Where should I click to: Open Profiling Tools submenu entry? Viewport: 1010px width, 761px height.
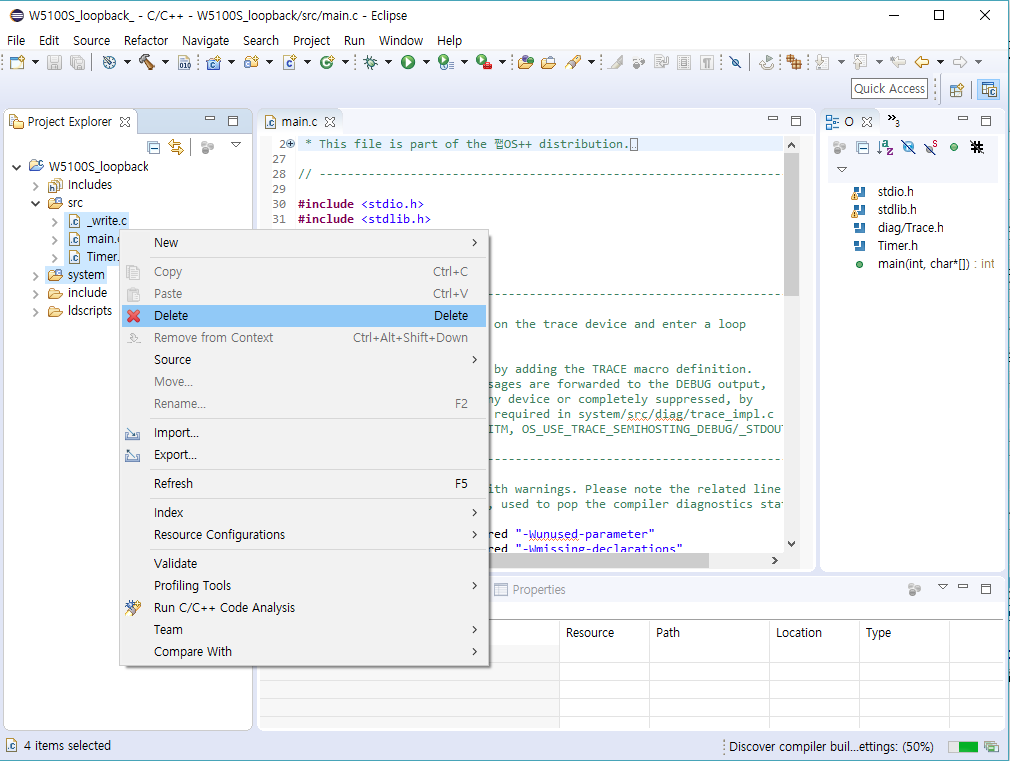tap(305, 586)
